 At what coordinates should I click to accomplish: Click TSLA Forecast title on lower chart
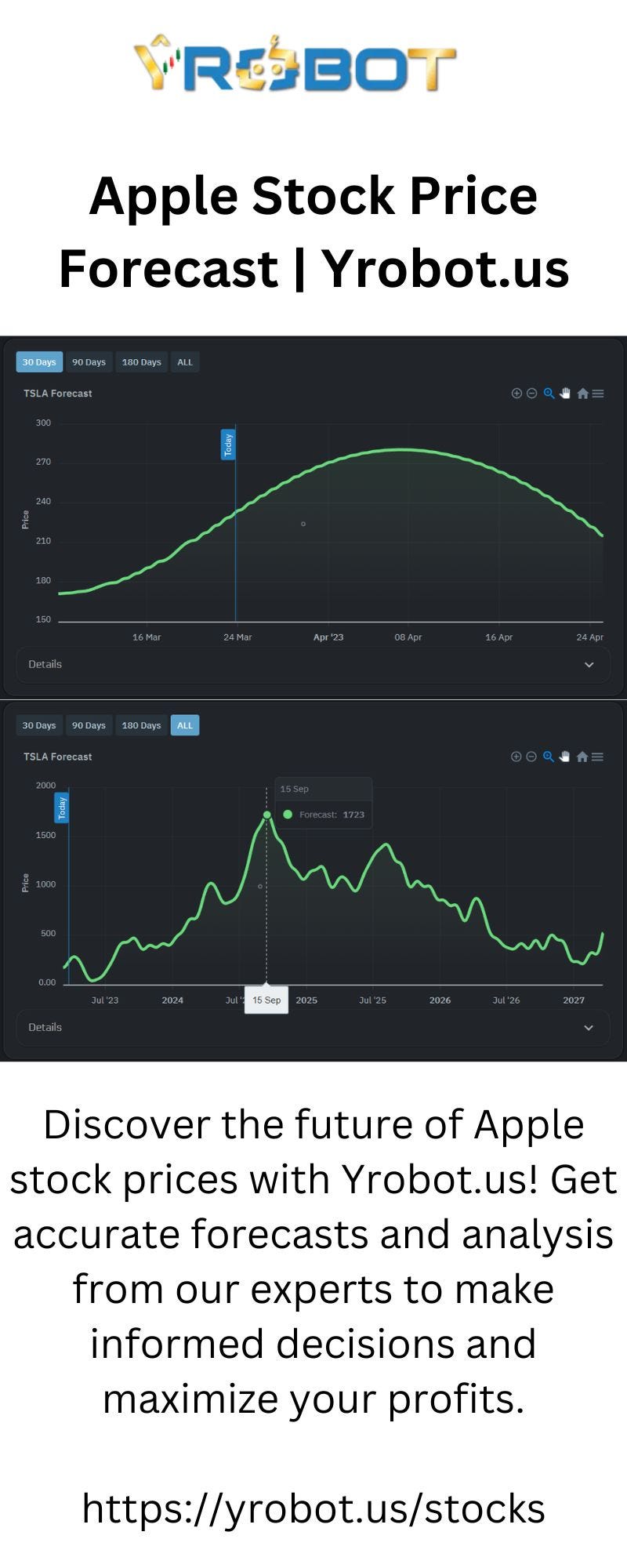(x=57, y=757)
